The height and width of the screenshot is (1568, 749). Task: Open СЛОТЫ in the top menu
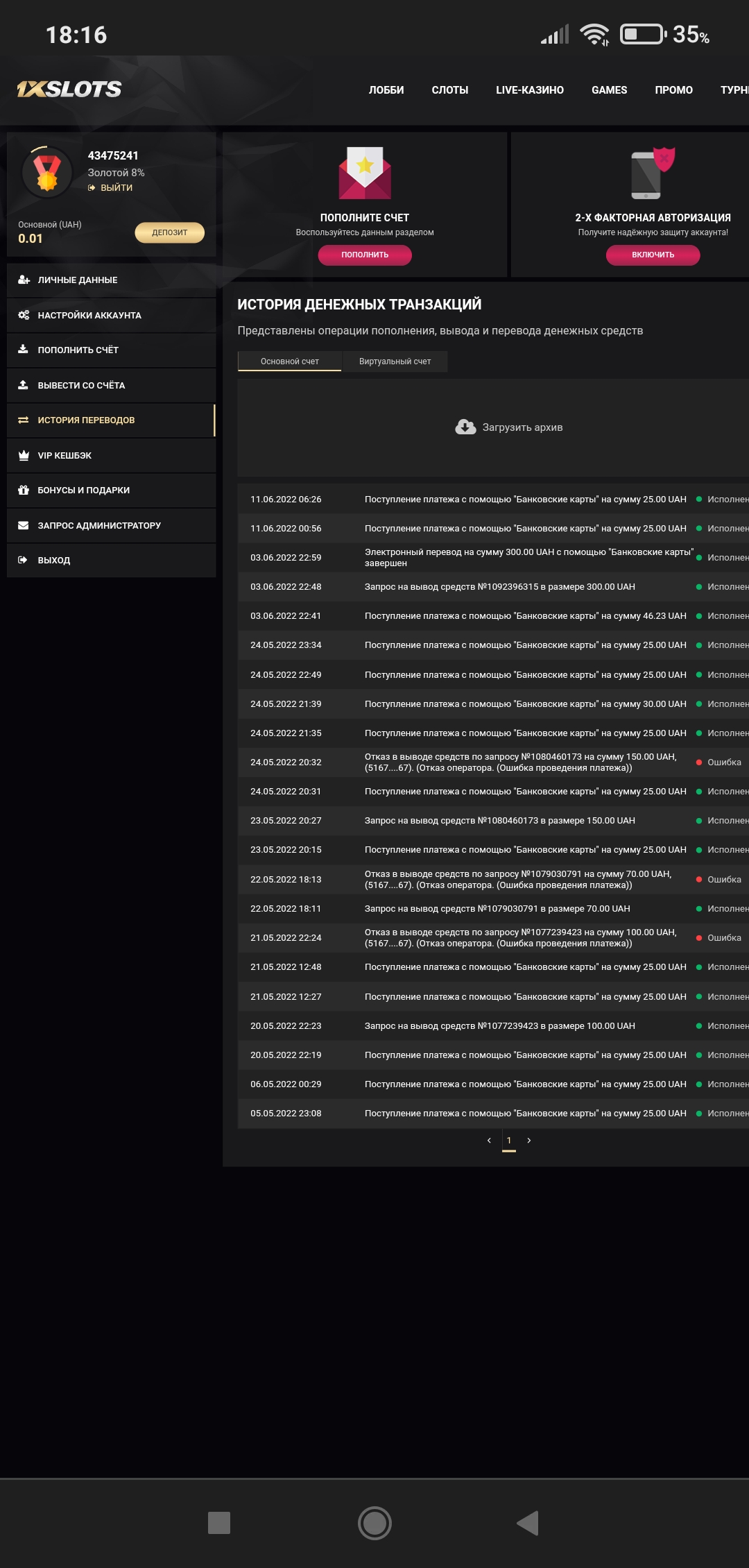[x=449, y=90]
